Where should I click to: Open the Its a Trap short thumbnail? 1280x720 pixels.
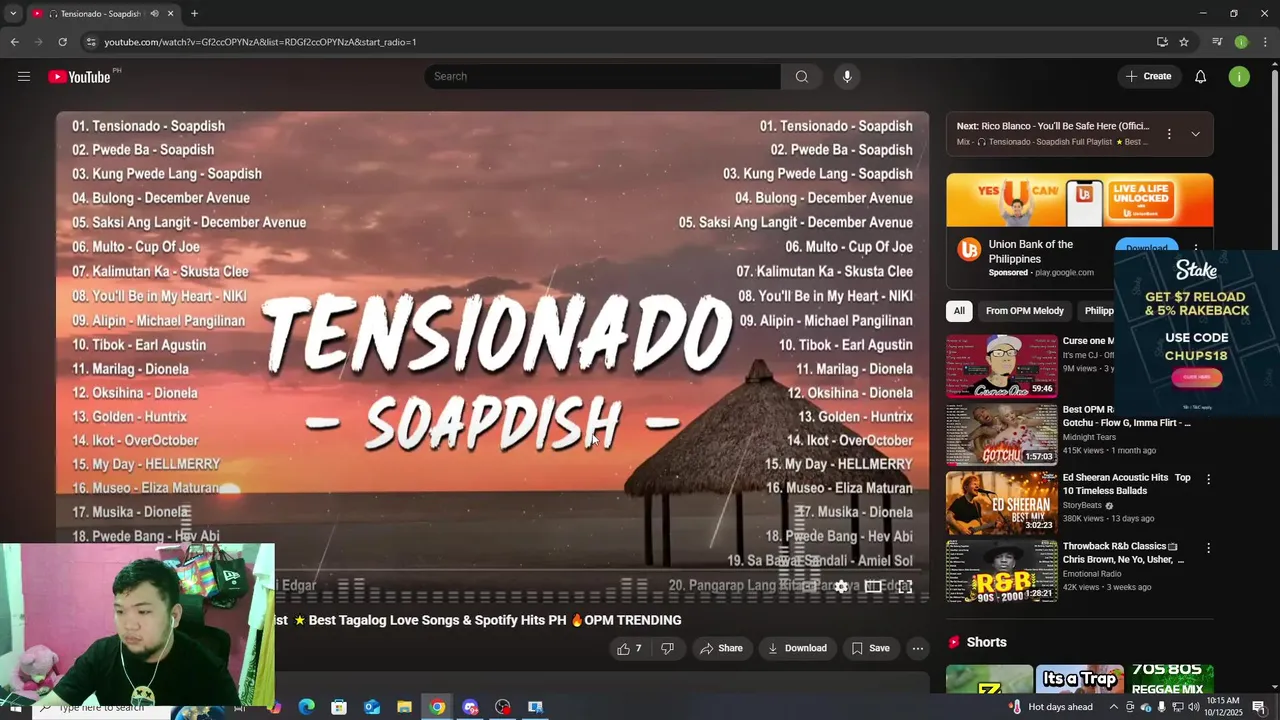tap(1079, 679)
